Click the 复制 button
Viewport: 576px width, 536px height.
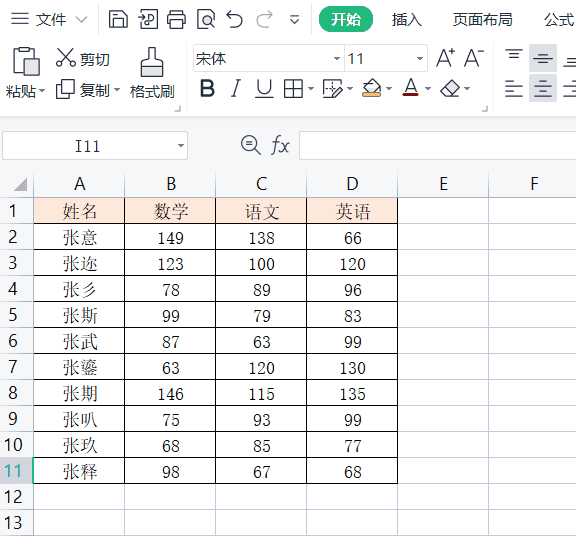(83, 90)
